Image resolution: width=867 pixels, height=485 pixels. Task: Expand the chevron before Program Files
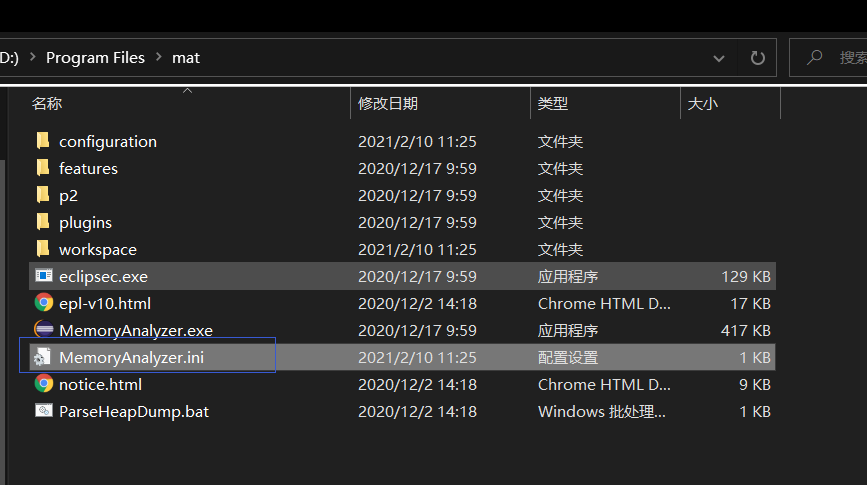(33, 57)
